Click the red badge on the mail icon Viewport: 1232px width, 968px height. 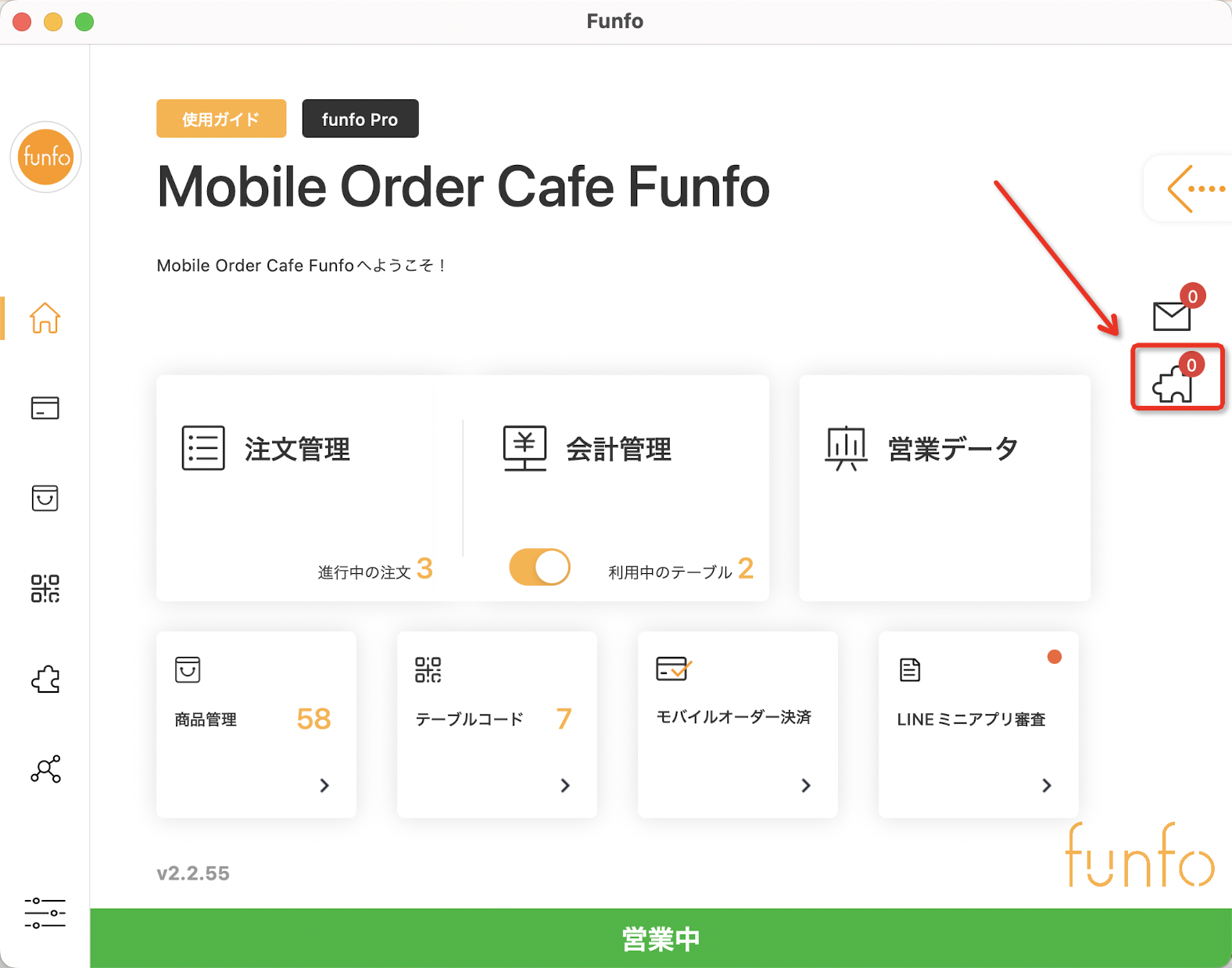tap(1192, 296)
